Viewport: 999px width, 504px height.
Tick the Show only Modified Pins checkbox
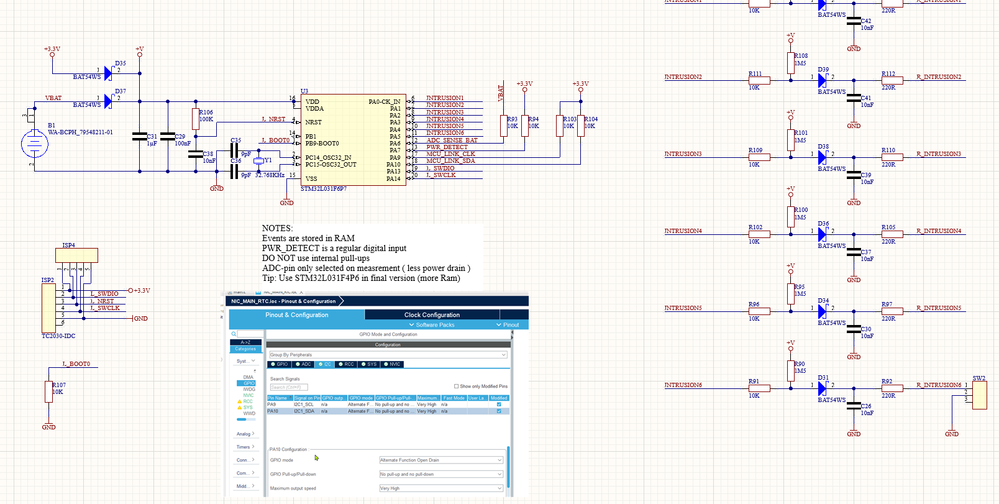(456, 386)
